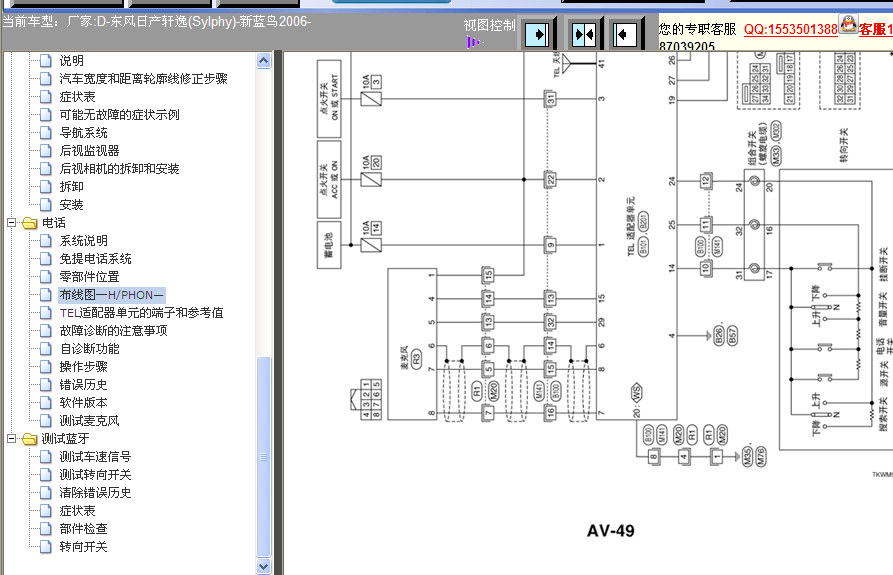Click document icon beside 后视监视器
893x575 pixels.
[x=46, y=150]
